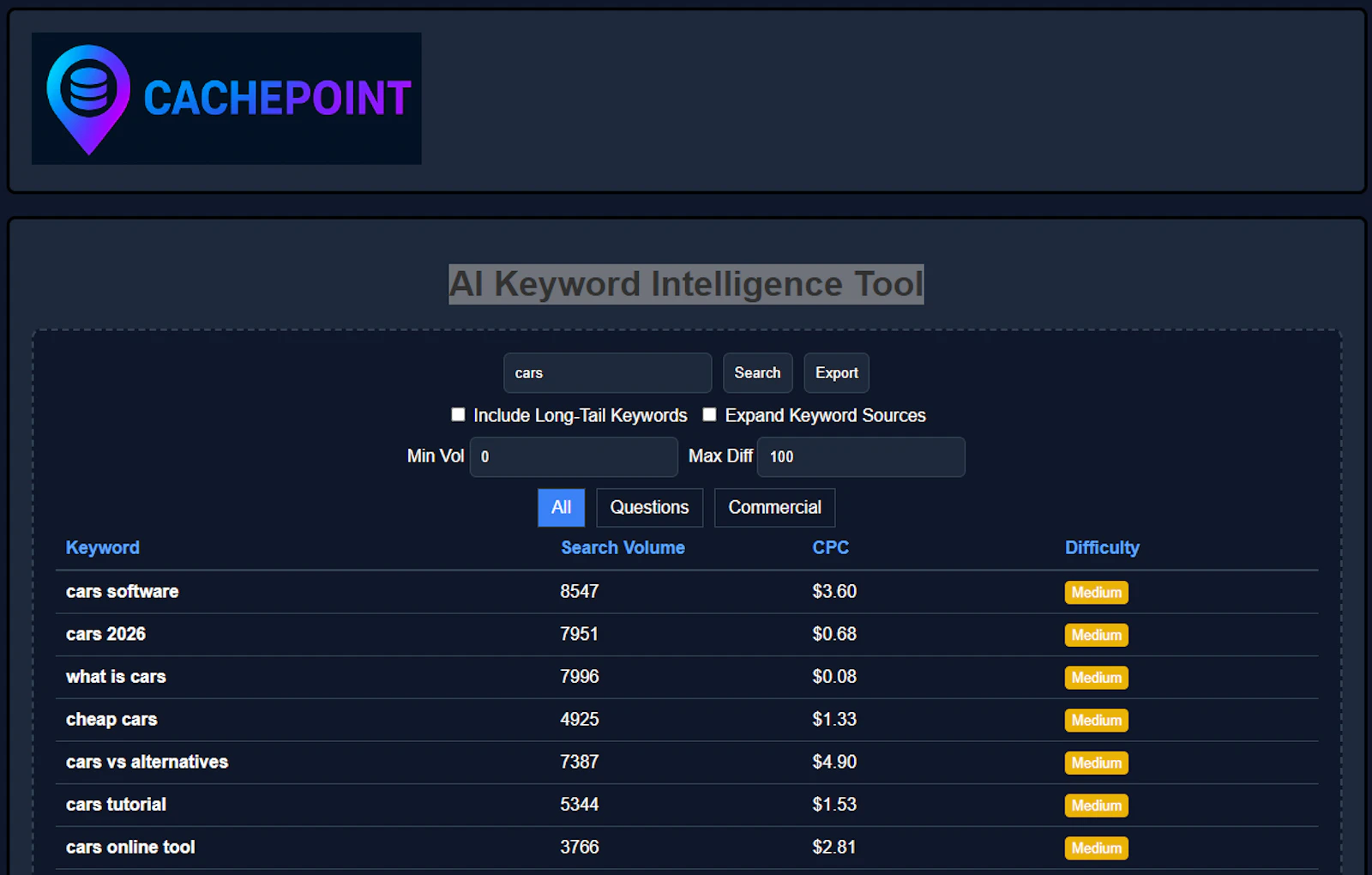Click Medium badge for cars tutorial

pyautogui.click(x=1097, y=806)
